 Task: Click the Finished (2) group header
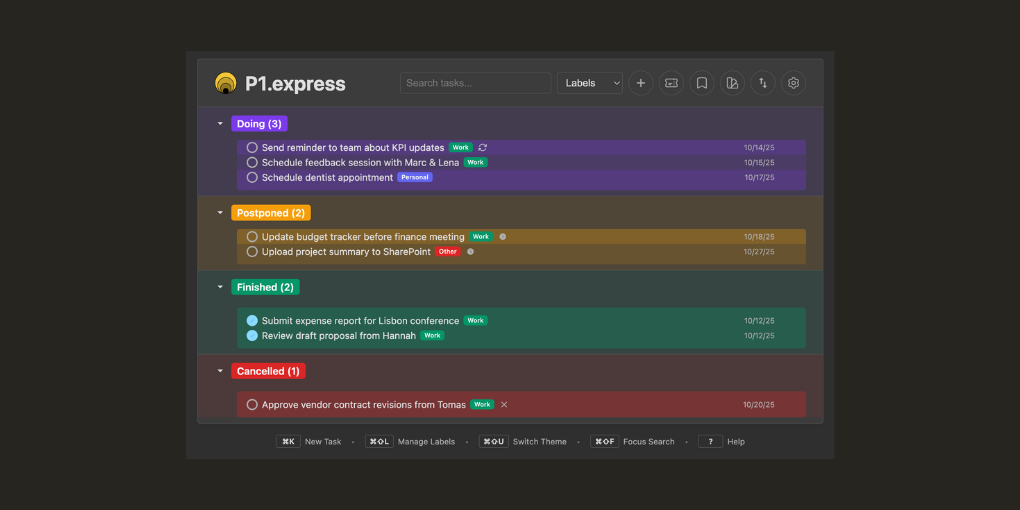coord(265,287)
